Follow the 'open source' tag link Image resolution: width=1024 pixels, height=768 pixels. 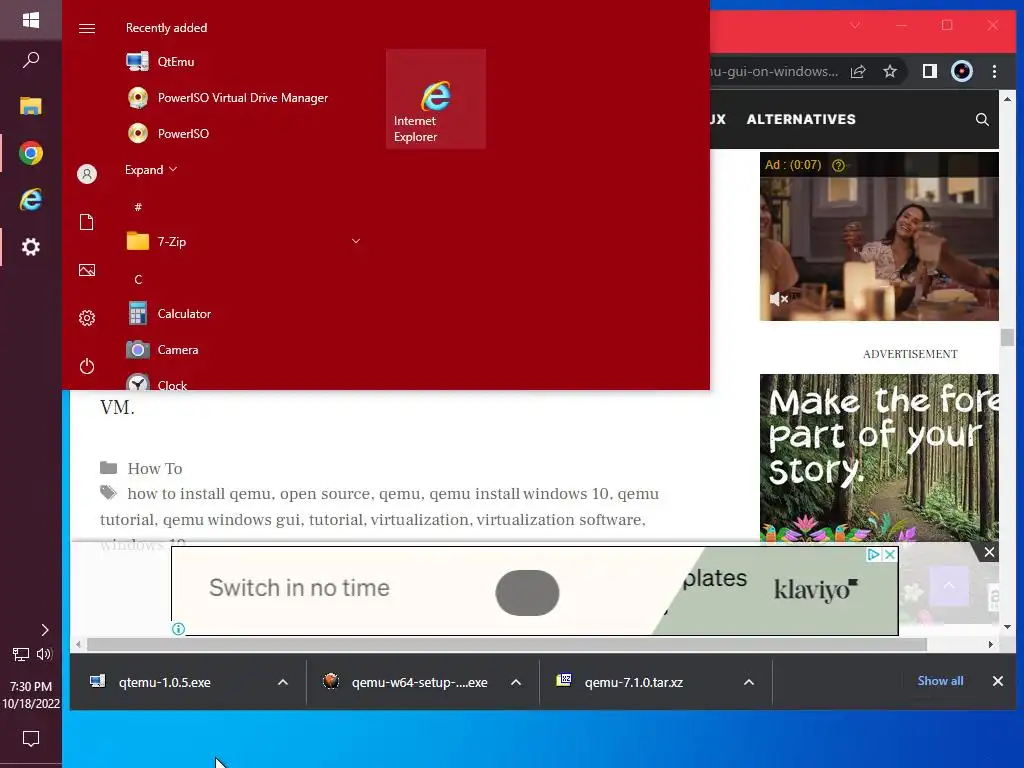(325, 494)
